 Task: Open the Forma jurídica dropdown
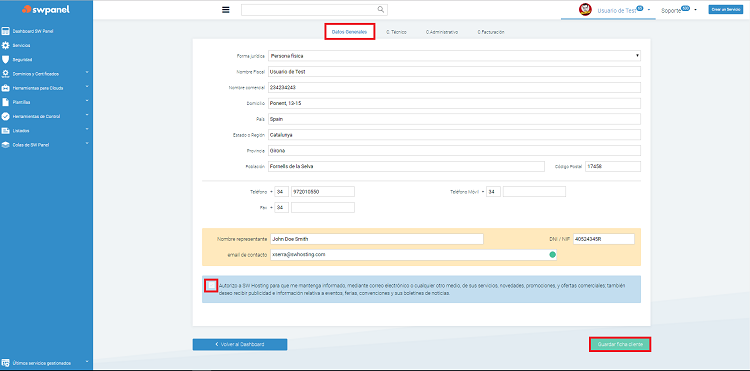tap(454, 56)
